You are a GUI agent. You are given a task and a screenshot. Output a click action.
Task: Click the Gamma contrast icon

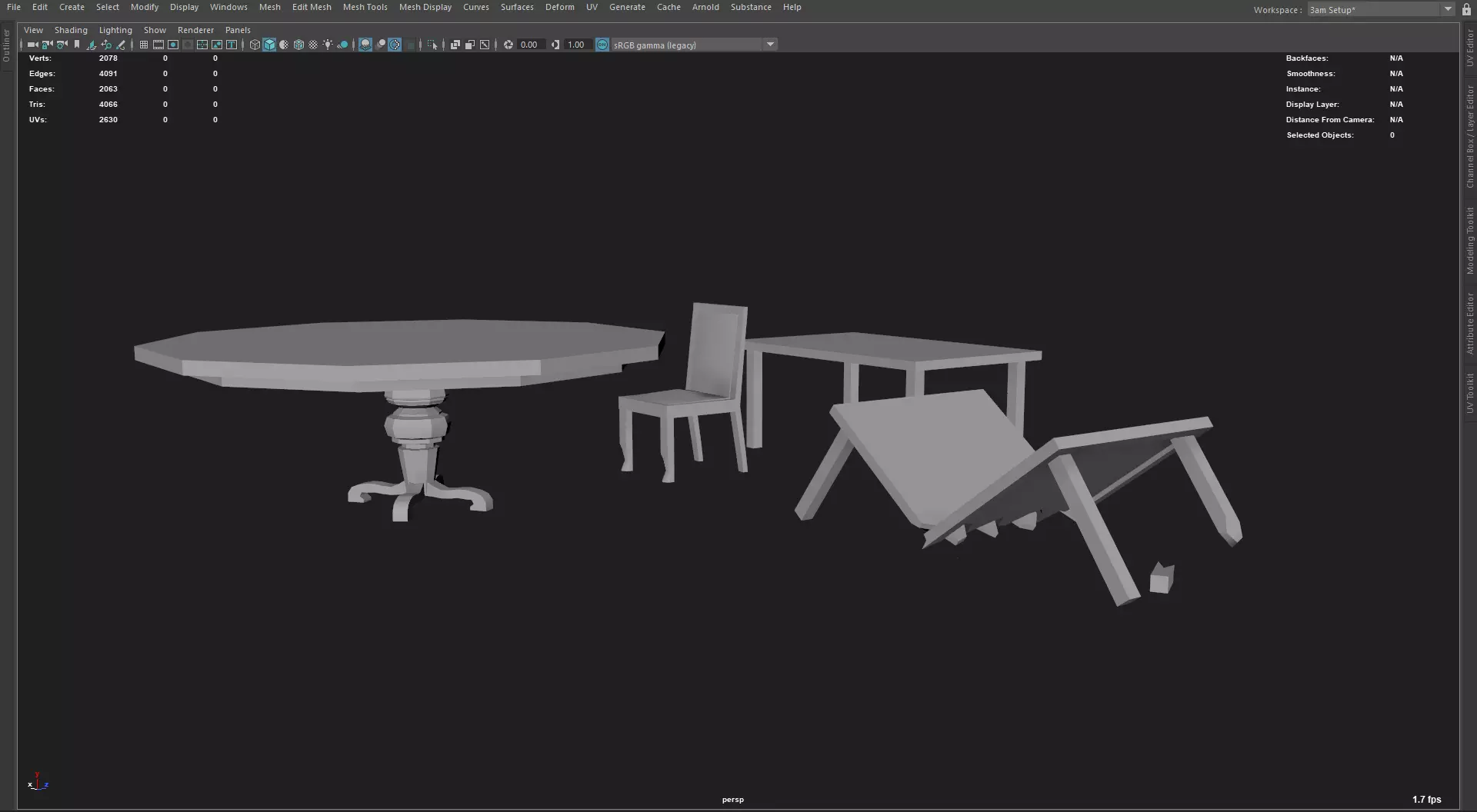click(x=555, y=45)
